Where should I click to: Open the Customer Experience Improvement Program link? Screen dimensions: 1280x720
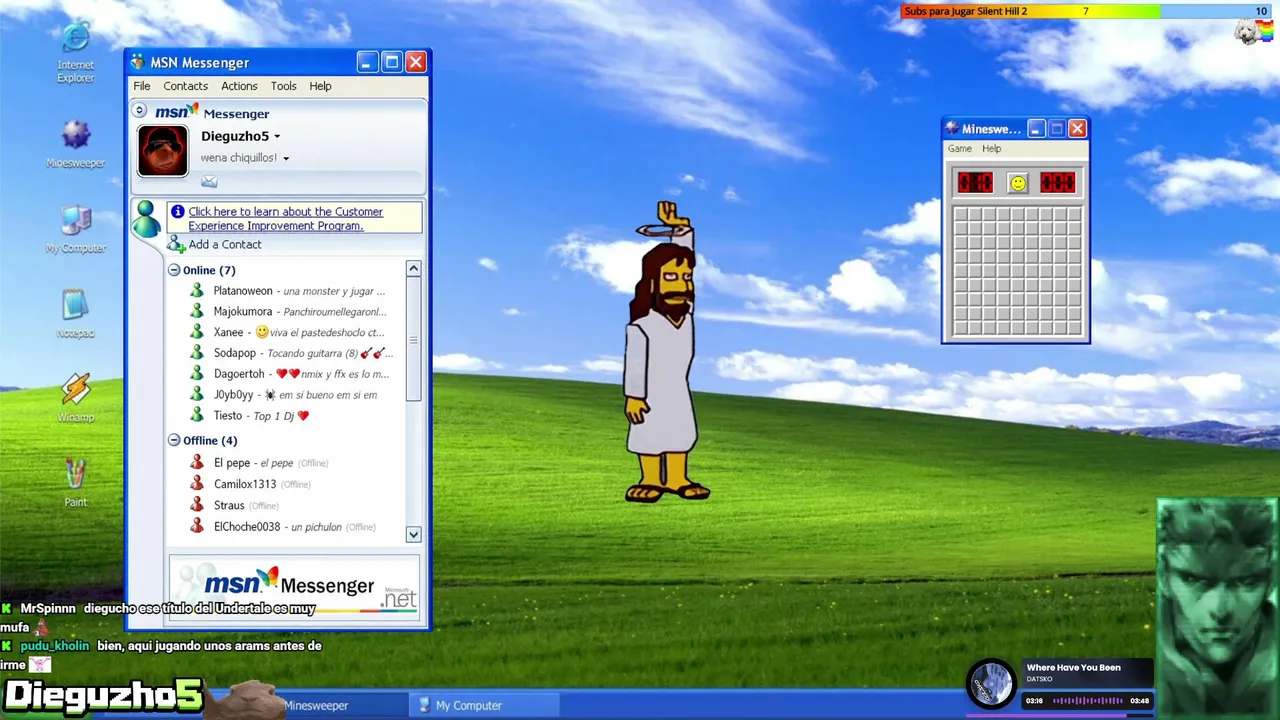pyautogui.click(x=286, y=218)
